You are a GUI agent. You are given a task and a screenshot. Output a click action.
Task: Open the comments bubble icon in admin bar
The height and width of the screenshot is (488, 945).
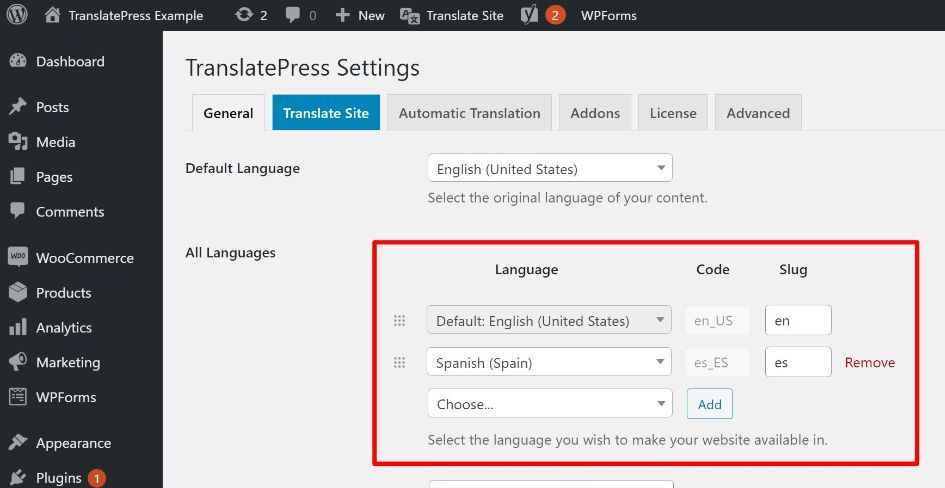(293, 15)
